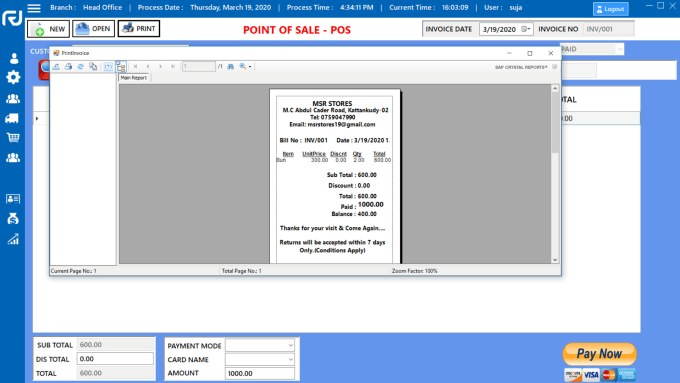Click the NEW invoice button
The image size is (680, 383).
coord(49,29)
